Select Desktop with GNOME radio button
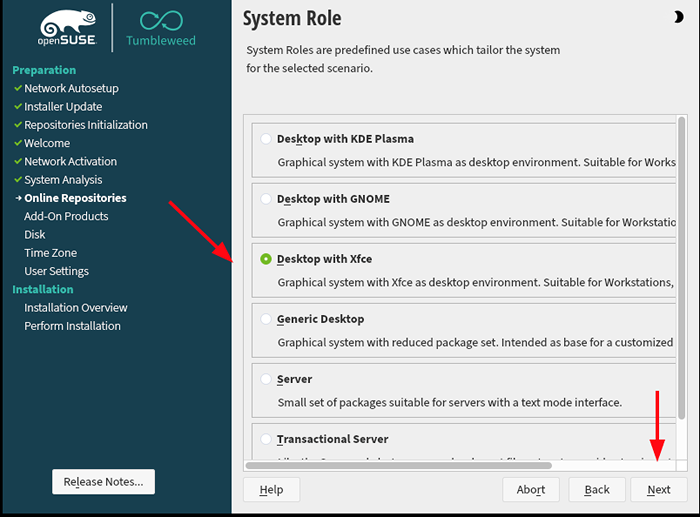 click(x=266, y=199)
